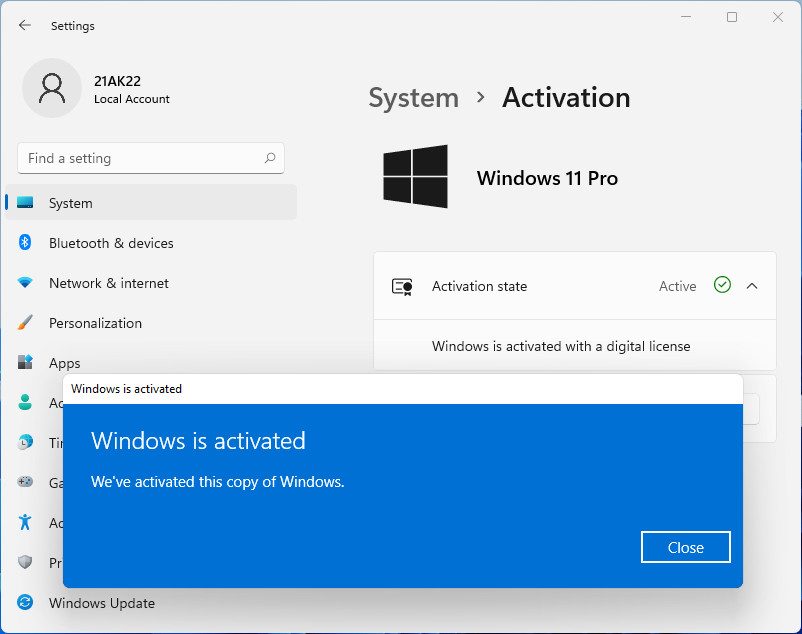Click We've activated this copy message
802x634 pixels.
coord(217,482)
